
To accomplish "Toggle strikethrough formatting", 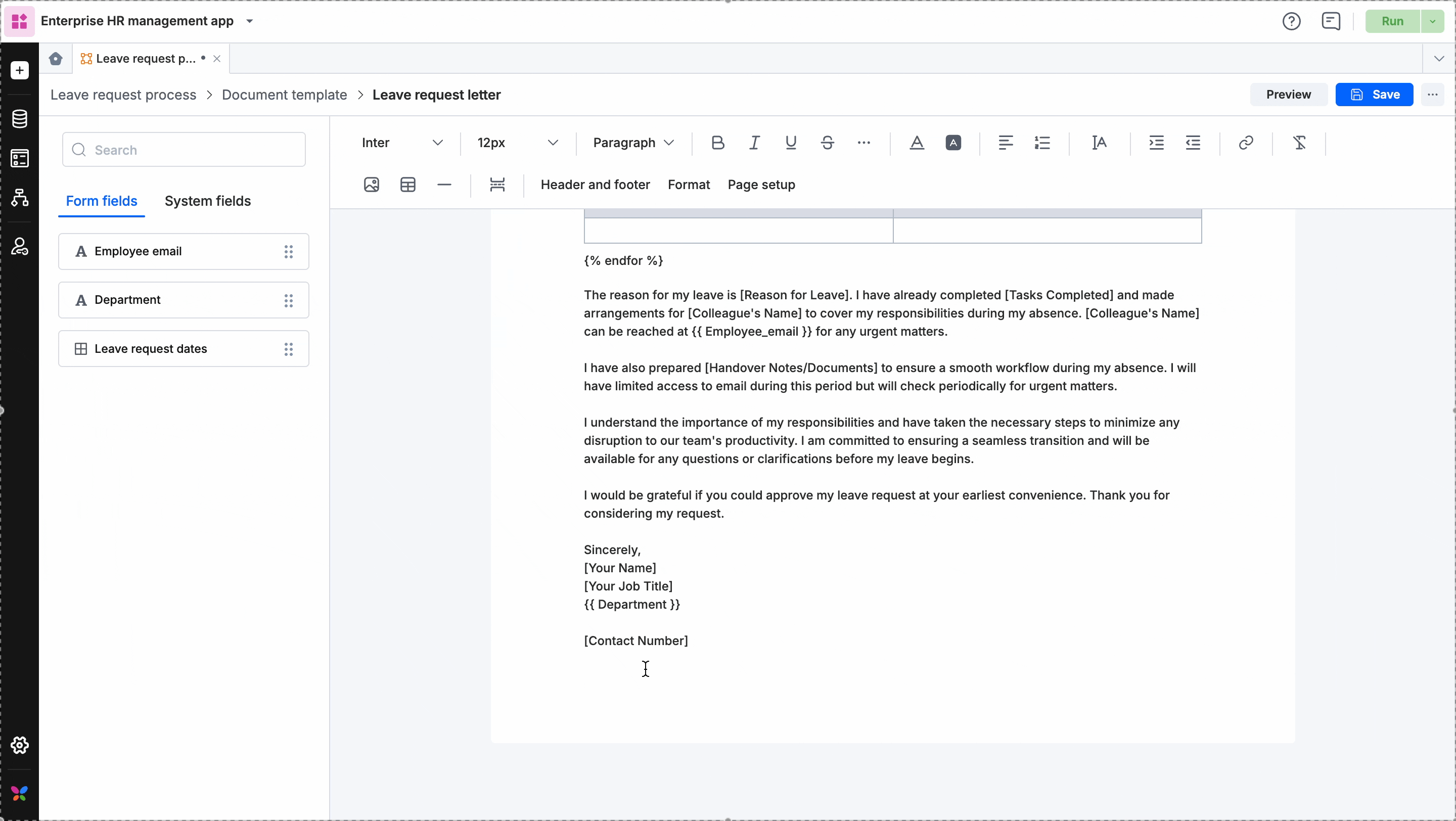I will 828,143.
